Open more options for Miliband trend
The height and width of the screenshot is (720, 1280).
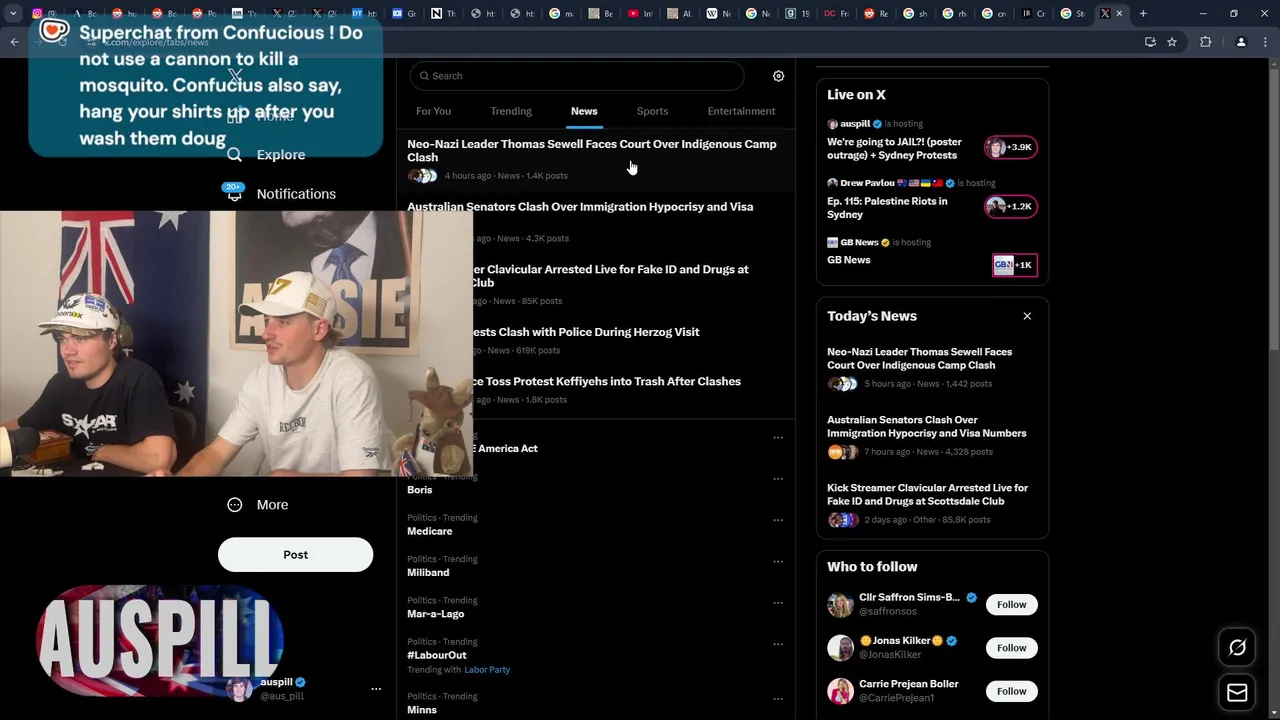click(778, 561)
